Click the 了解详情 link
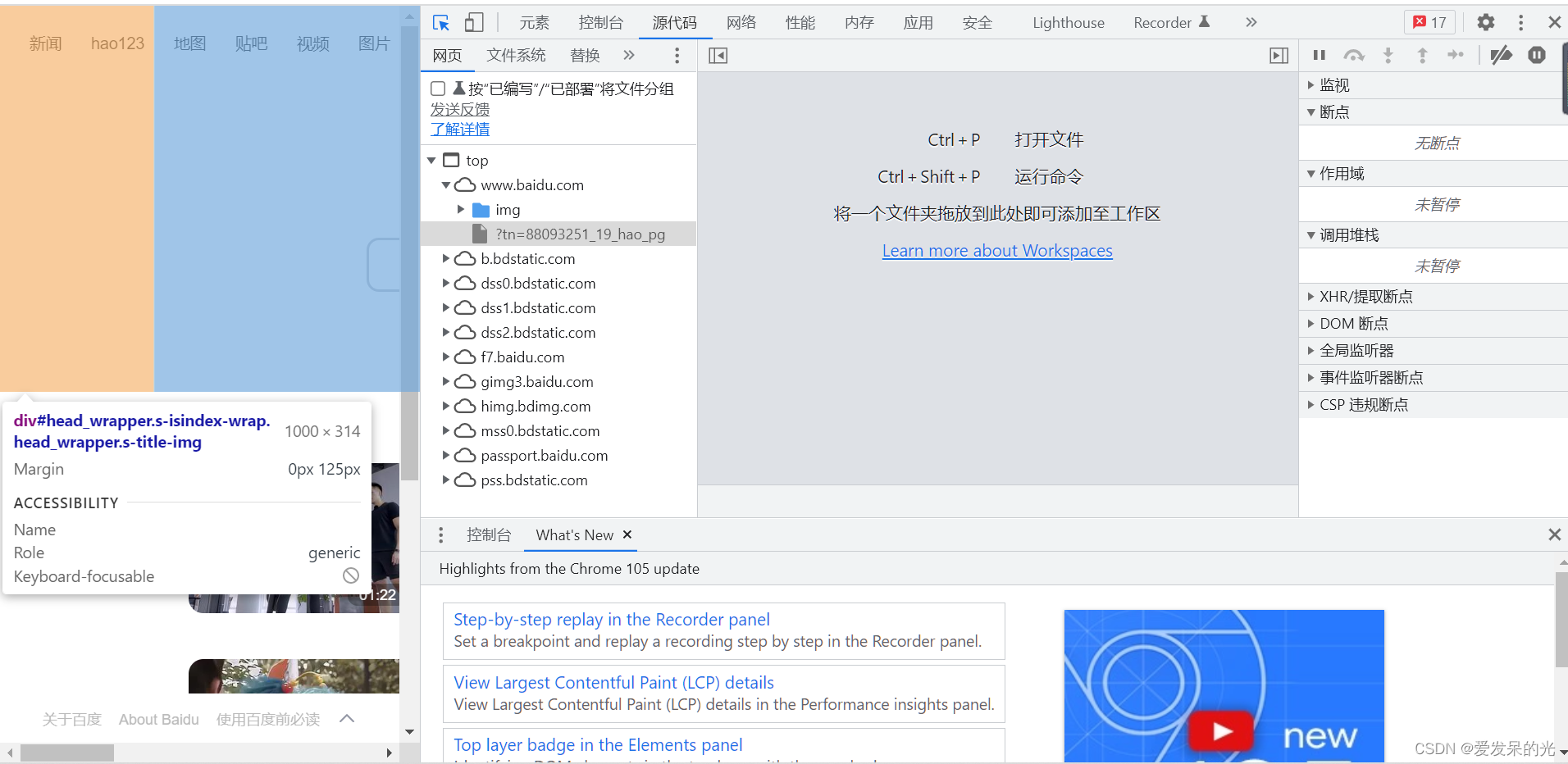The width and height of the screenshot is (1568, 764). point(460,130)
